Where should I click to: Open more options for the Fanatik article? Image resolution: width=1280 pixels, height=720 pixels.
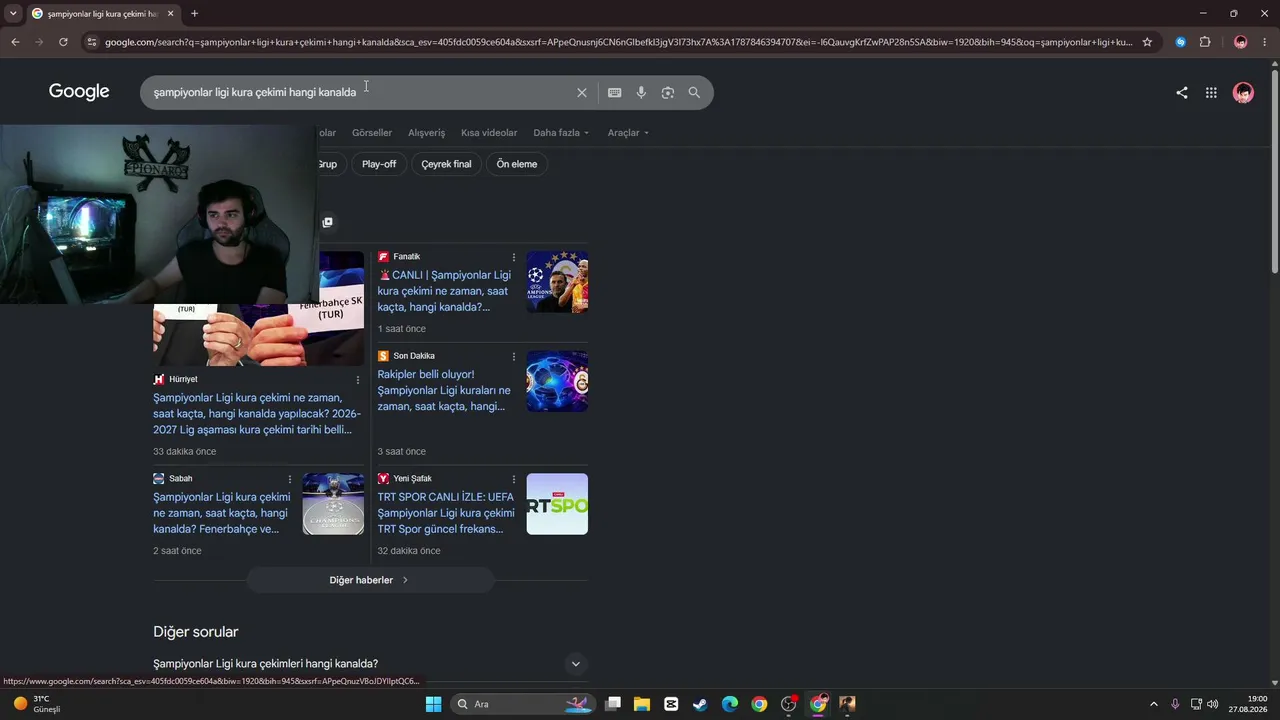click(x=514, y=257)
